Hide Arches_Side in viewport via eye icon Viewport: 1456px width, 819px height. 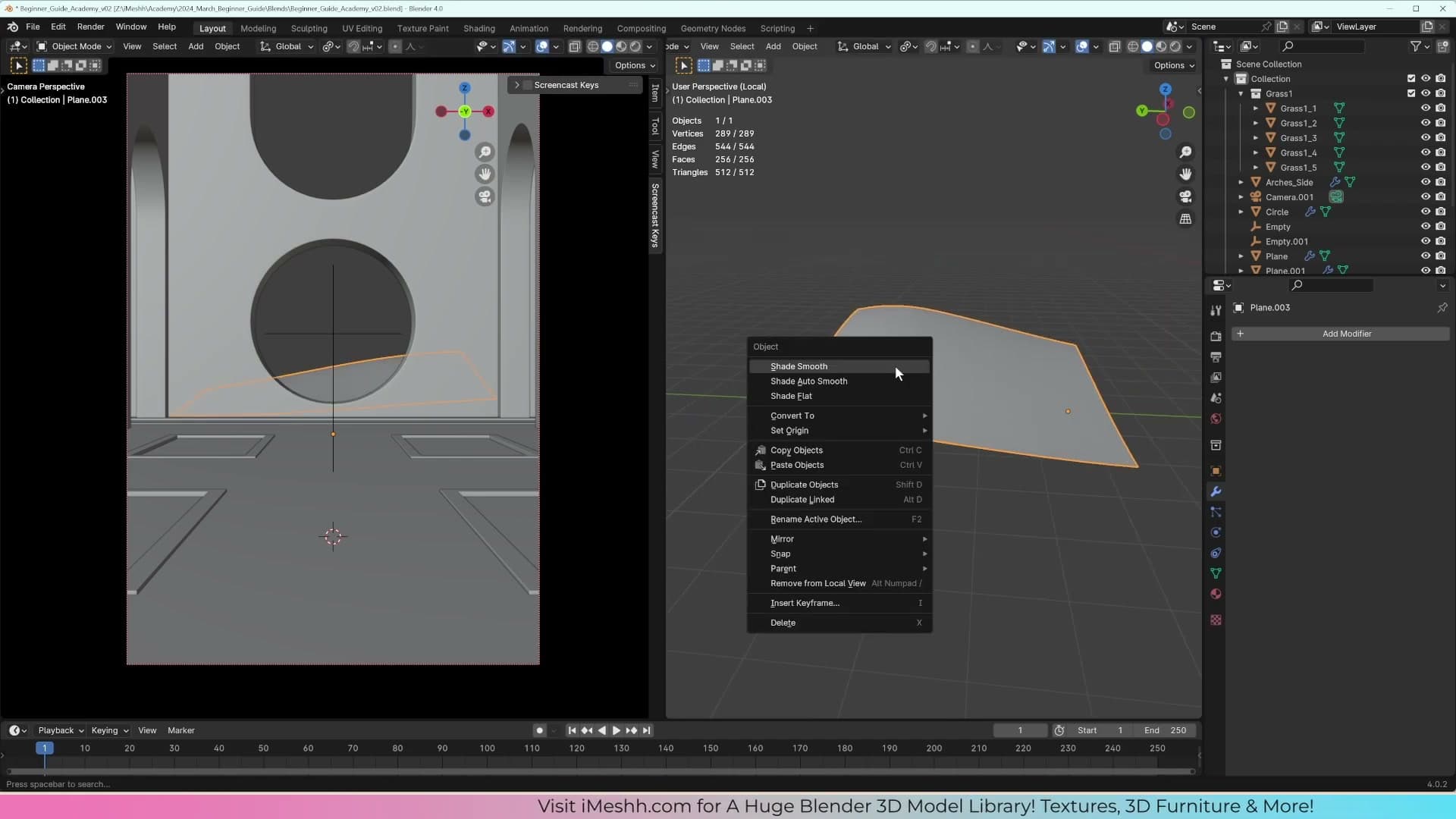pyautogui.click(x=1426, y=182)
